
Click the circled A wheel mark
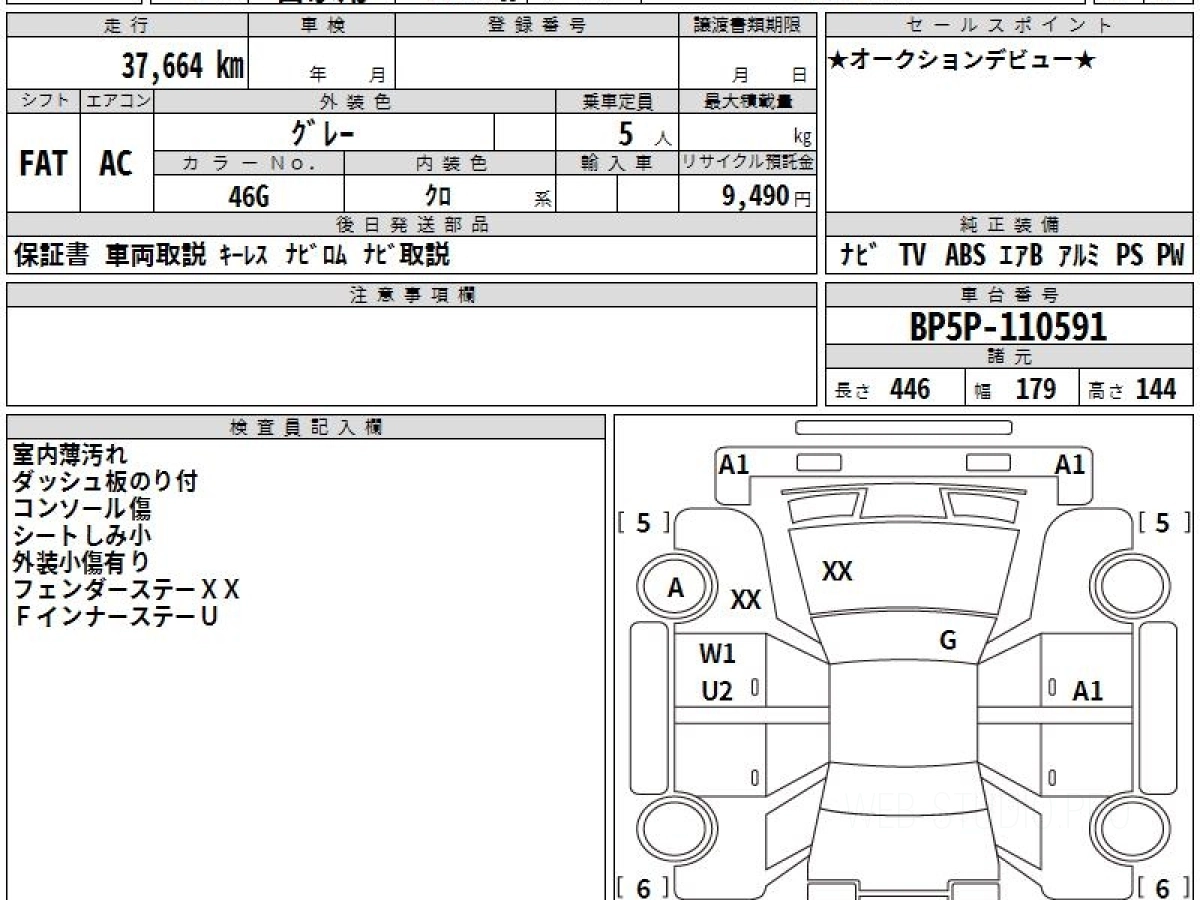[x=677, y=588]
